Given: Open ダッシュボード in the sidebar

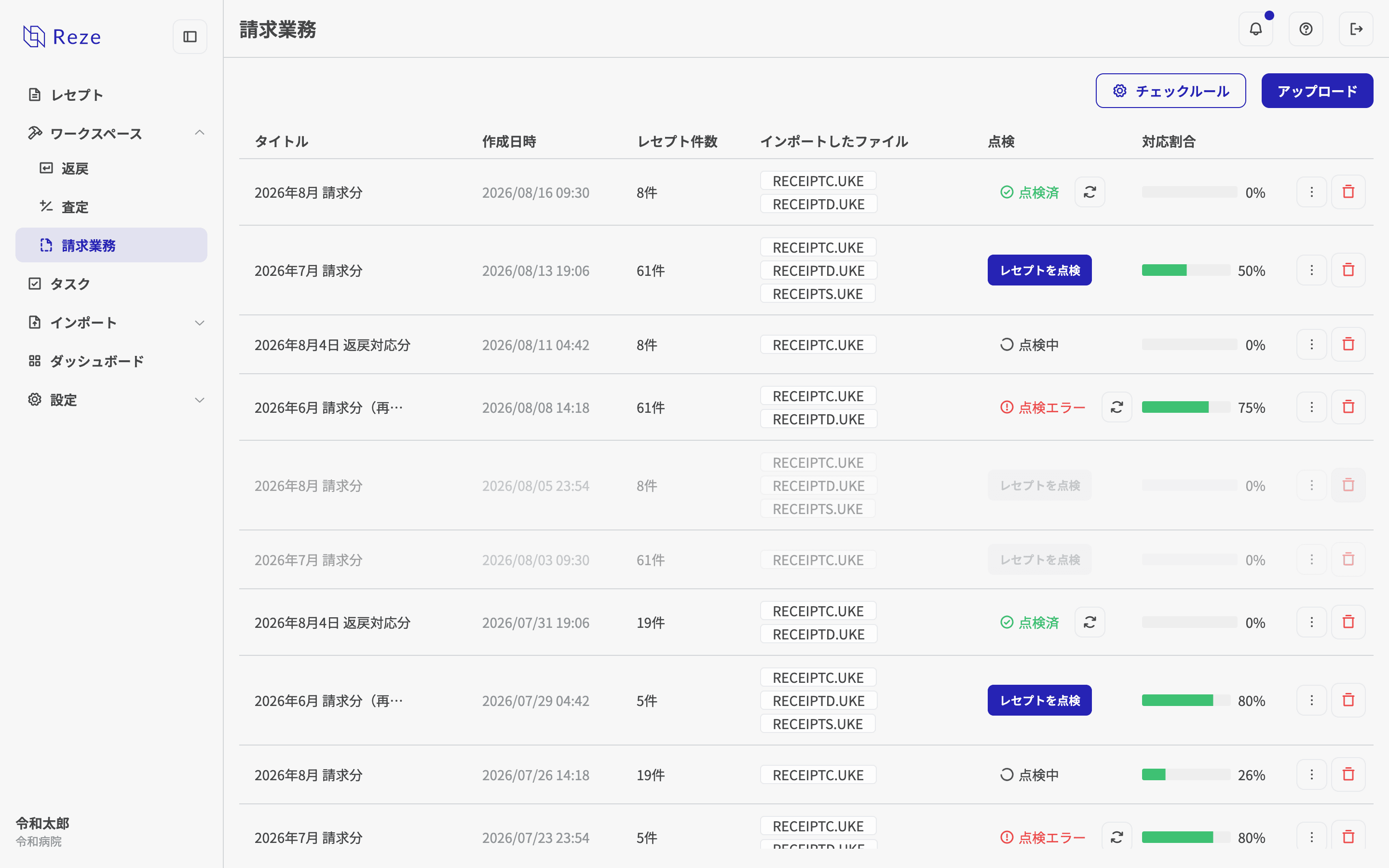Looking at the screenshot, I should (x=111, y=361).
